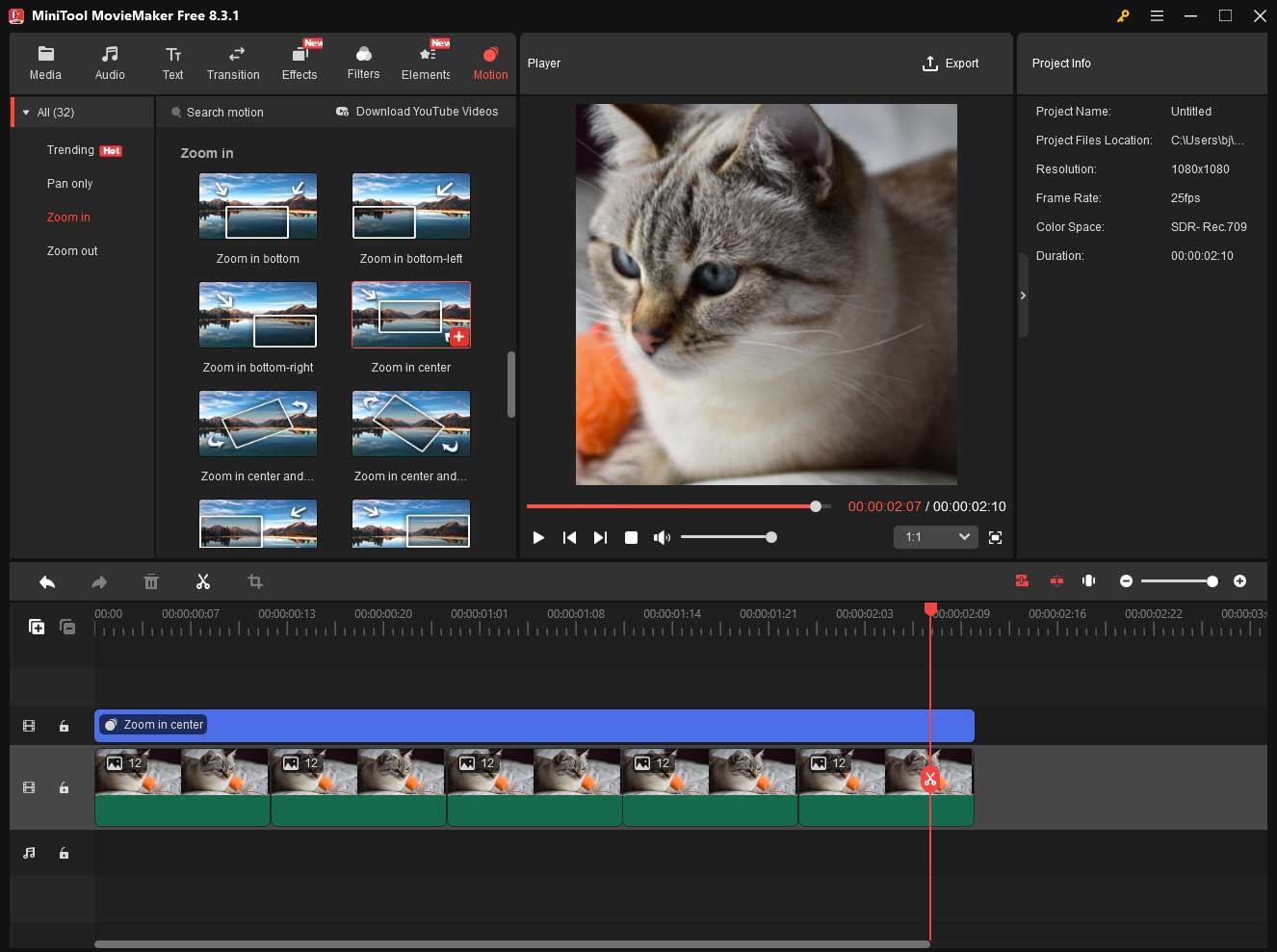The image size is (1277, 952).
Task: Collapse the Project Info side panel arrow
Action: click(1023, 296)
